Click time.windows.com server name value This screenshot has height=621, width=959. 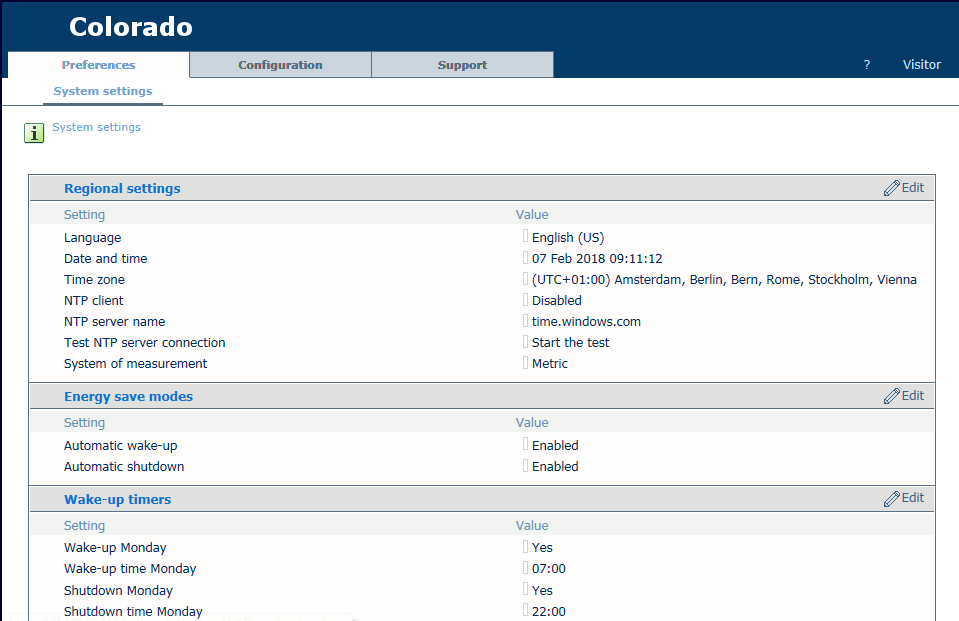pyautogui.click(x=586, y=322)
